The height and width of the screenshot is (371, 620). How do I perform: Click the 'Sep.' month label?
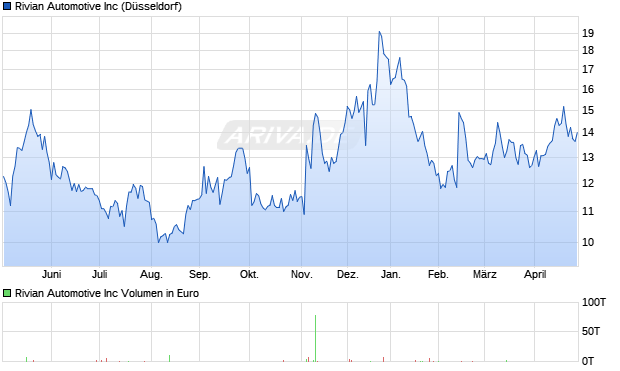[200, 274]
